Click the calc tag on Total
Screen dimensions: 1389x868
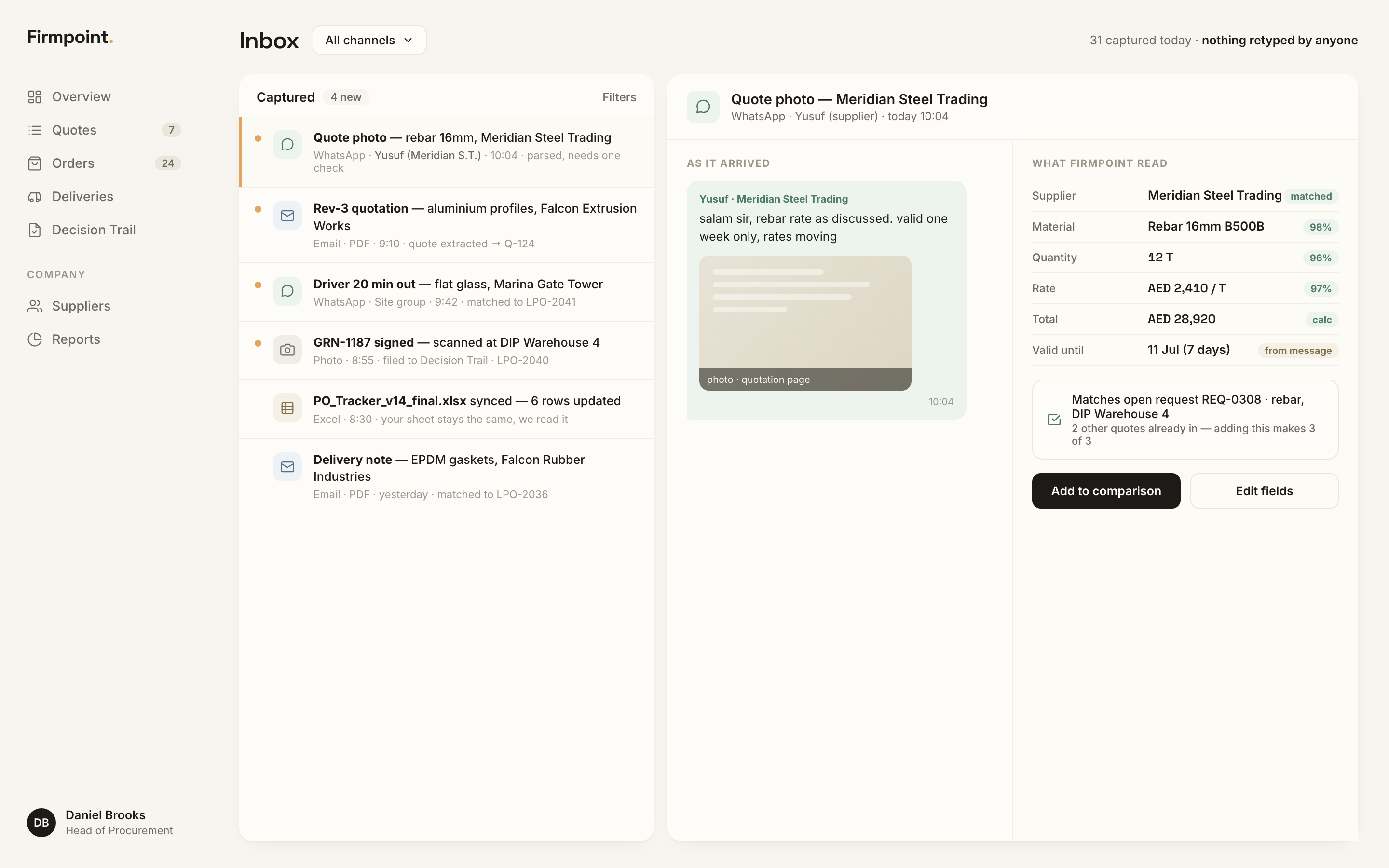pyautogui.click(x=1322, y=320)
